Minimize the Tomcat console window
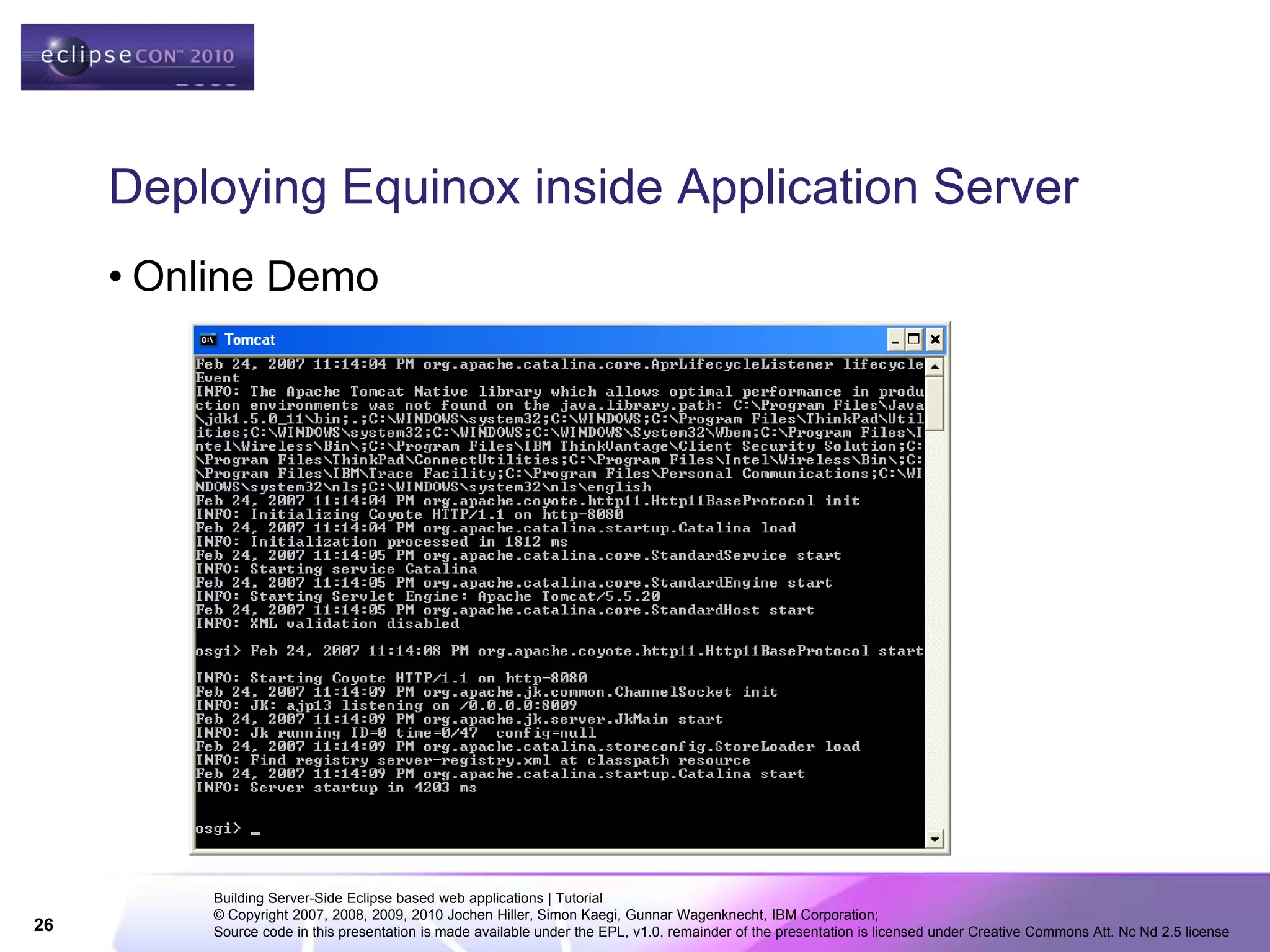Image resolution: width=1270 pixels, height=952 pixels. (x=895, y=340)
